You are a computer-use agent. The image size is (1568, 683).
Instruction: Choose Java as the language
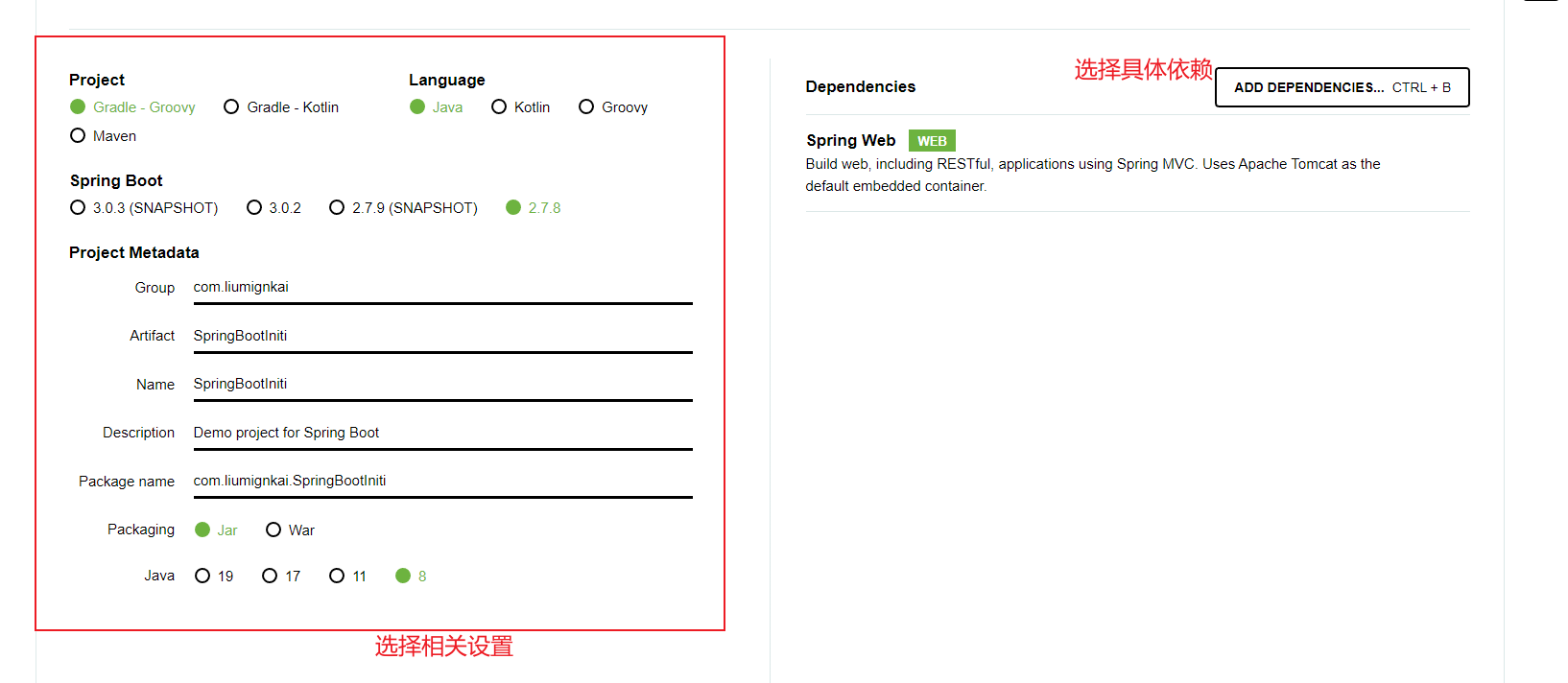[x=417, y=107]
